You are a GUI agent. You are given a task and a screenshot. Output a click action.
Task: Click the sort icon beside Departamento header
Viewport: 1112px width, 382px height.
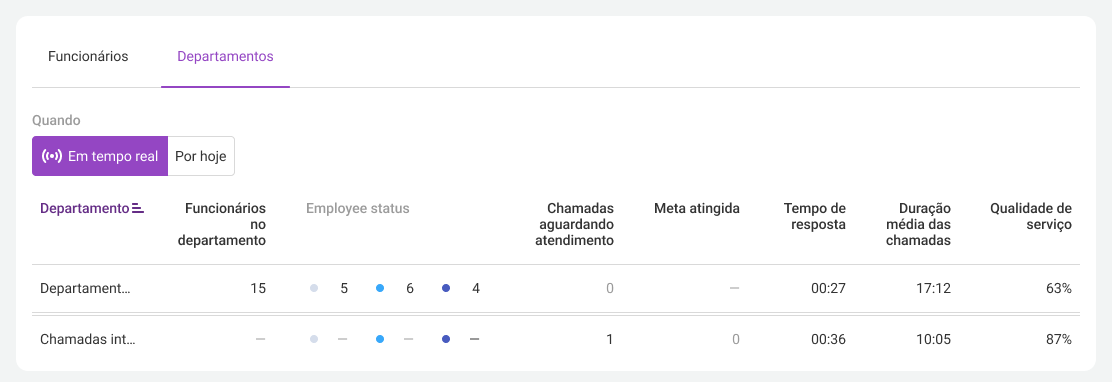point(138,208)
